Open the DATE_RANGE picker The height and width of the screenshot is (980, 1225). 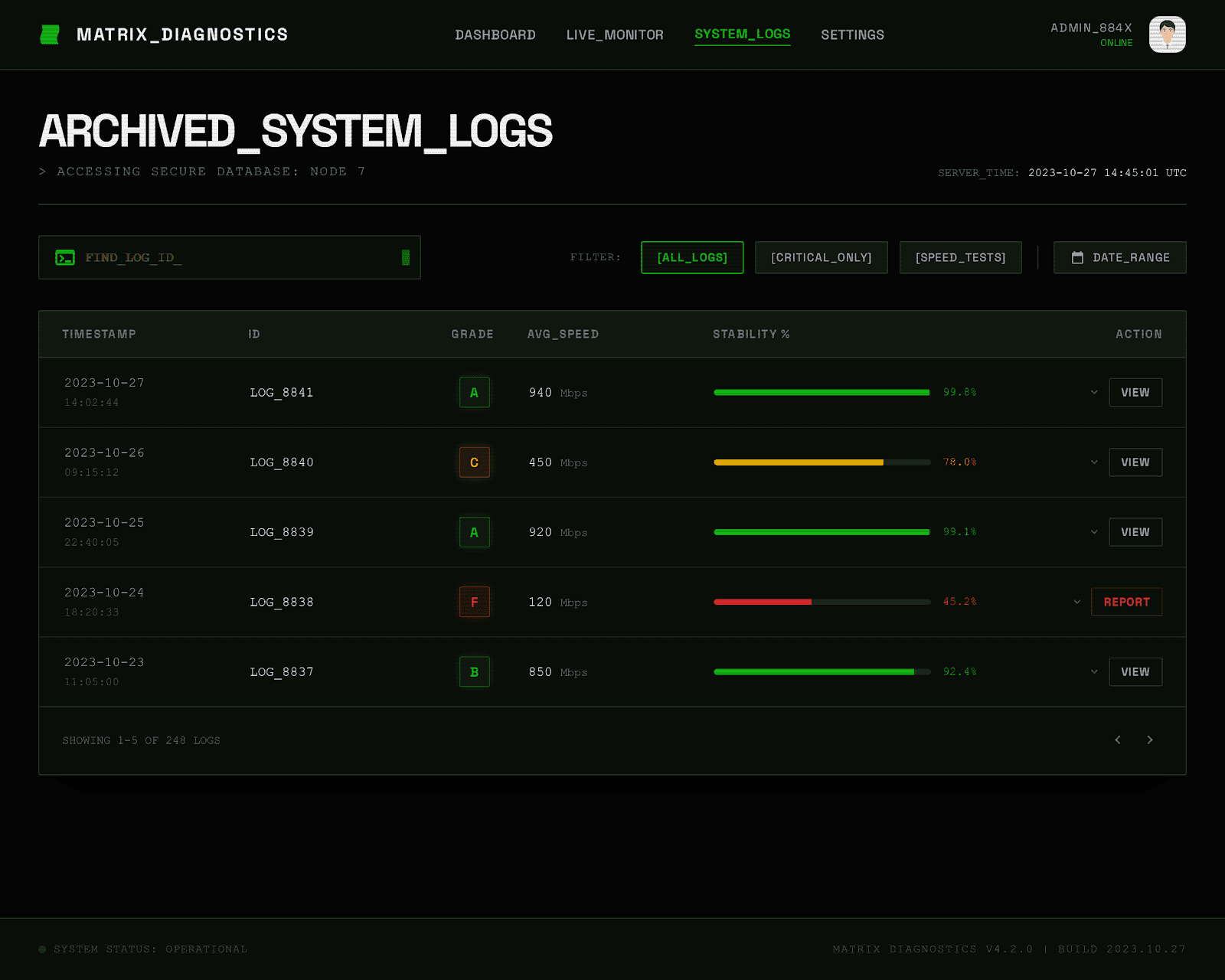click(x=1119, y=258)
